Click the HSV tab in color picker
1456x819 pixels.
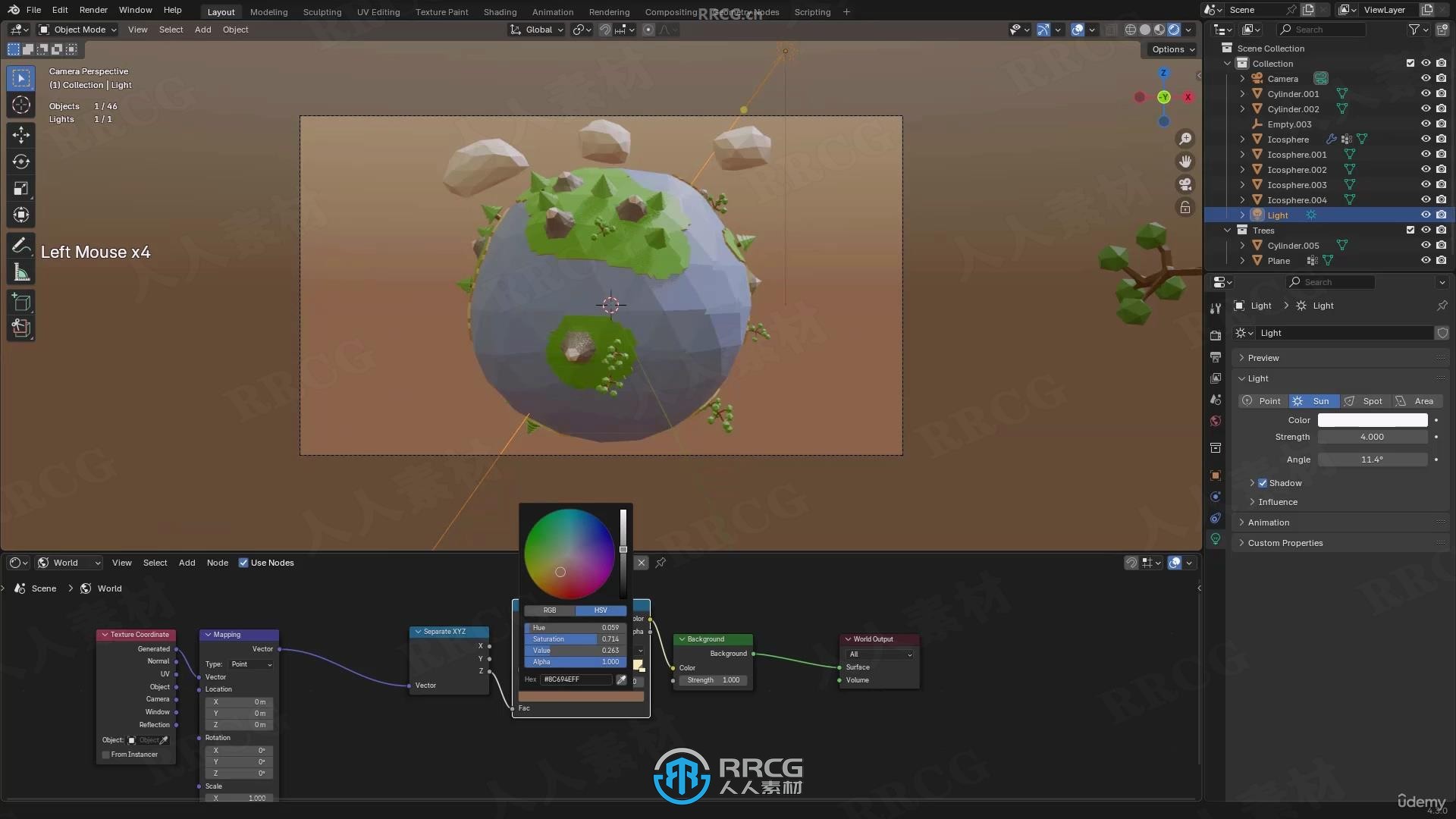pyautogui.click(x=601, y=611)
